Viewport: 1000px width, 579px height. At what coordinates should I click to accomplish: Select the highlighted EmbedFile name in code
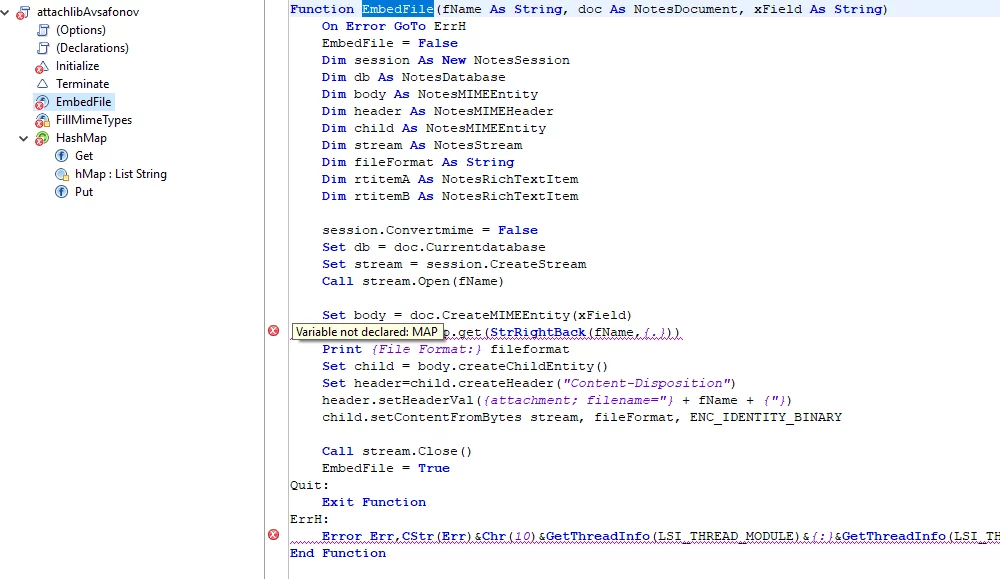click(x=399, y=8)
